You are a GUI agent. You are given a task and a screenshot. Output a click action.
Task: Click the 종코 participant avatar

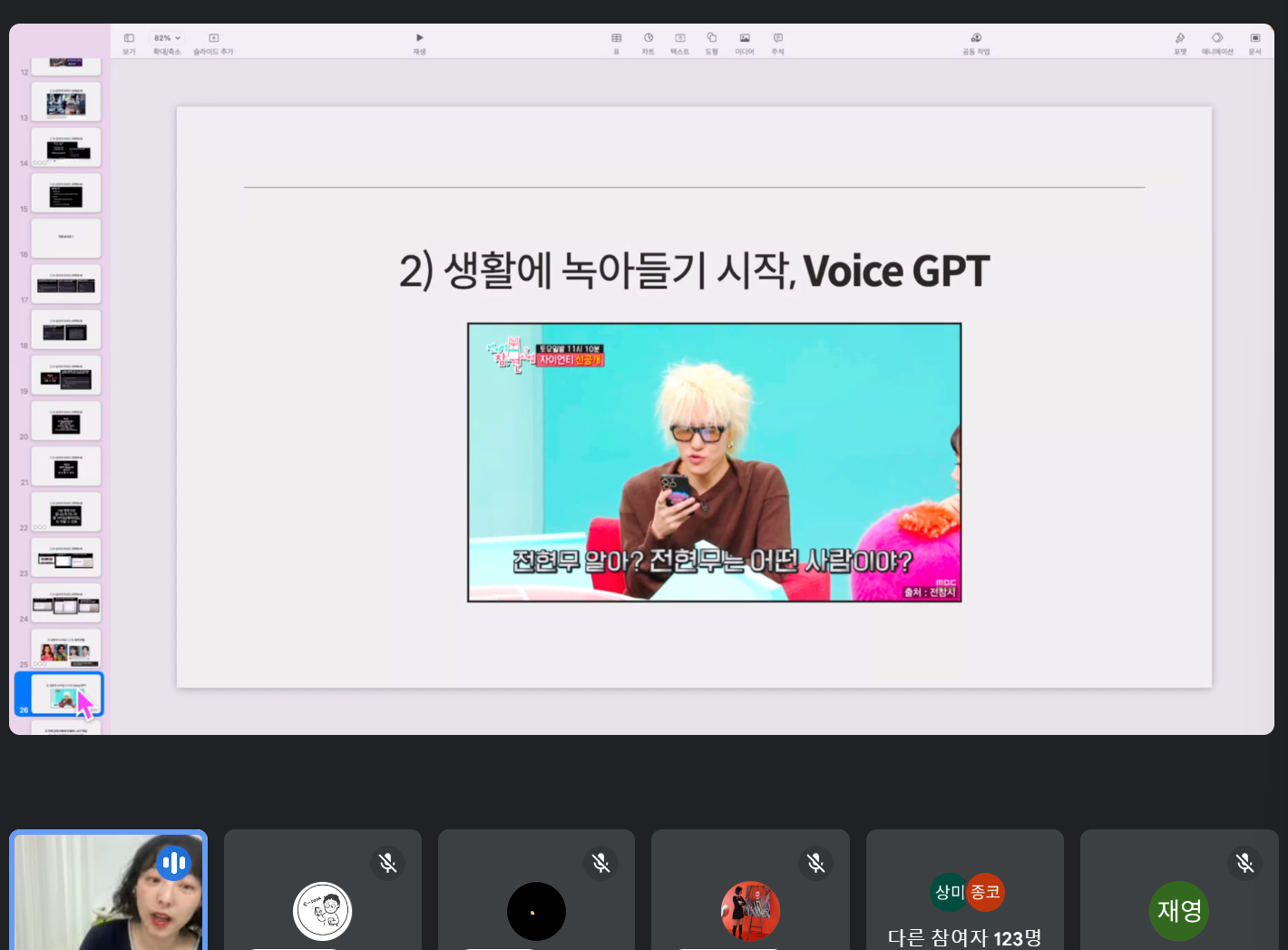click(x=986, y=892)
